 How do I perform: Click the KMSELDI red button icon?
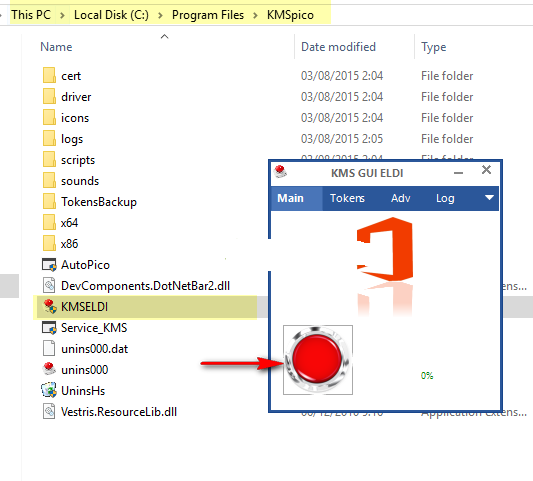[50, 307]
